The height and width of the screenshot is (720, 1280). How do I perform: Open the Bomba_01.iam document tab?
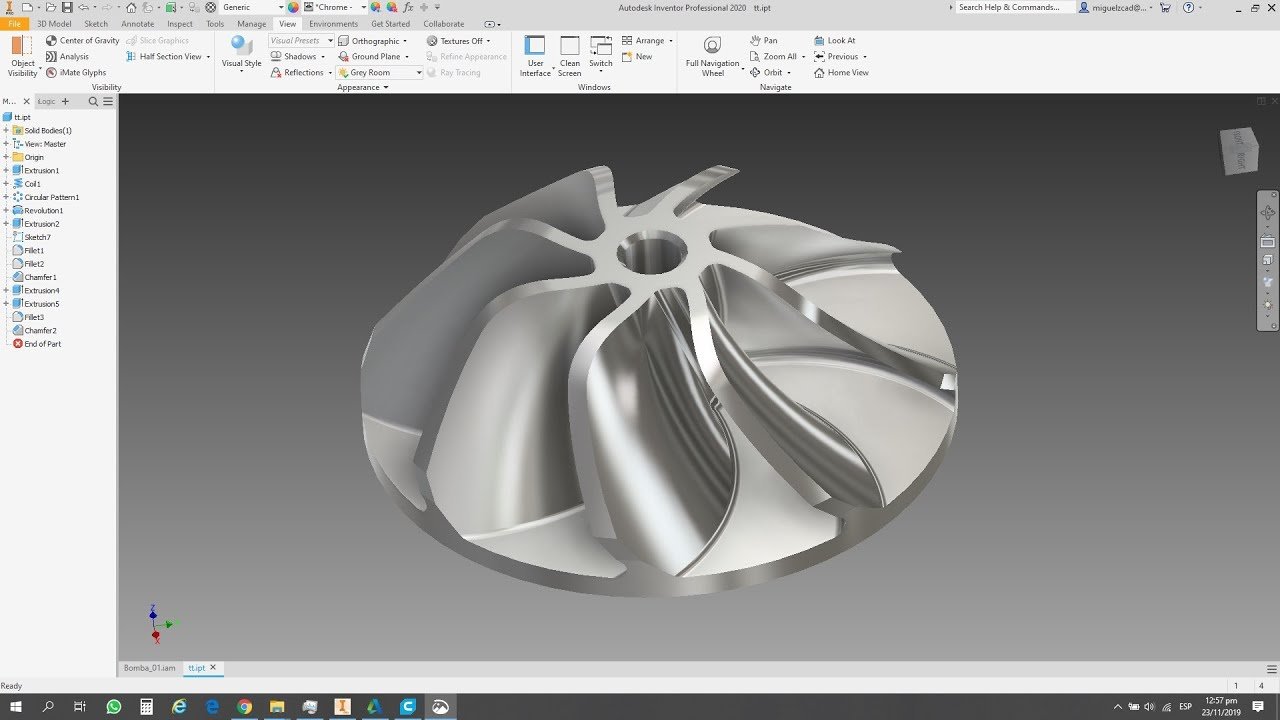tap(149, 668)
